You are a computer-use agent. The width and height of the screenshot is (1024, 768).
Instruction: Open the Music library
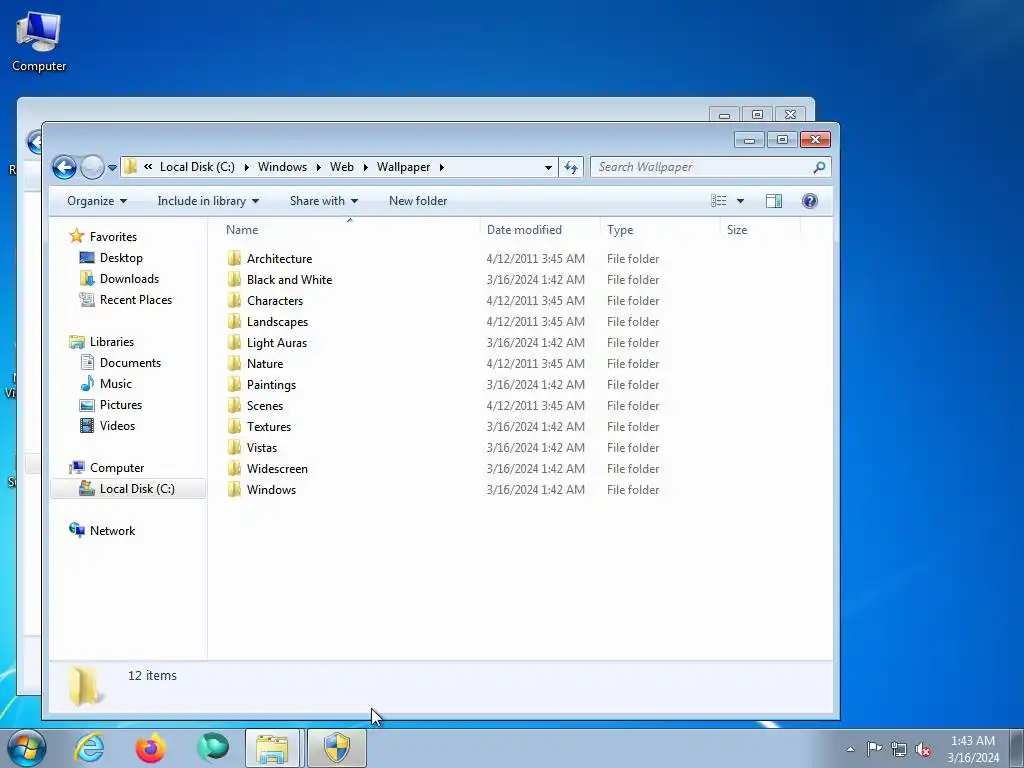[x=116, y=383]
